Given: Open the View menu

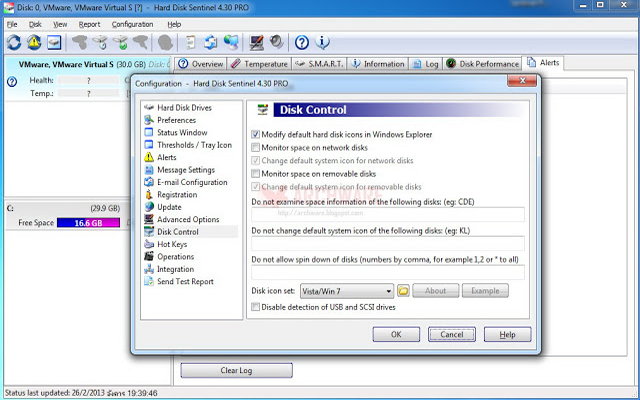Looking at the screenshot, I should (60, 24).
